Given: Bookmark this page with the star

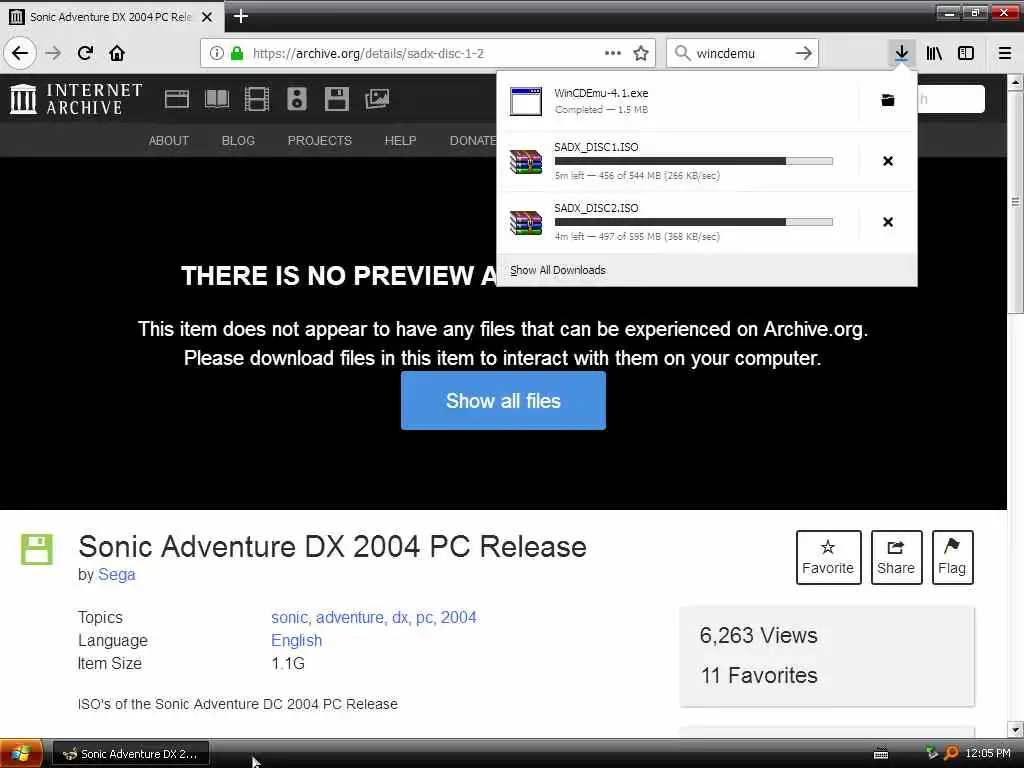Looking at the screenshot, I should pyautogui.click(x=641, y=53).
